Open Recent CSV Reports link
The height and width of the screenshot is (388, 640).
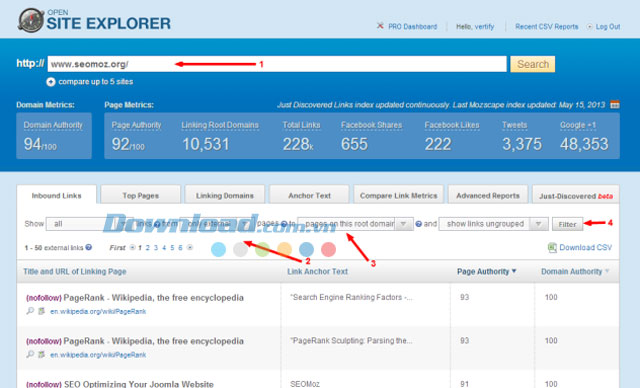click(x=547, y=27)
